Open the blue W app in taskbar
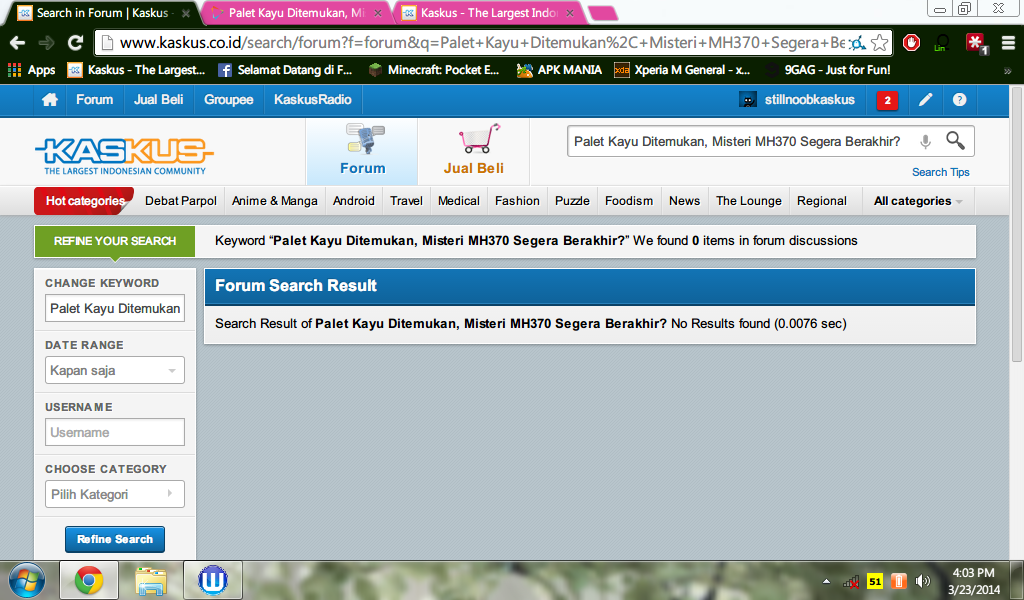This screenshot has height=600, width=1024. (213, 580)
